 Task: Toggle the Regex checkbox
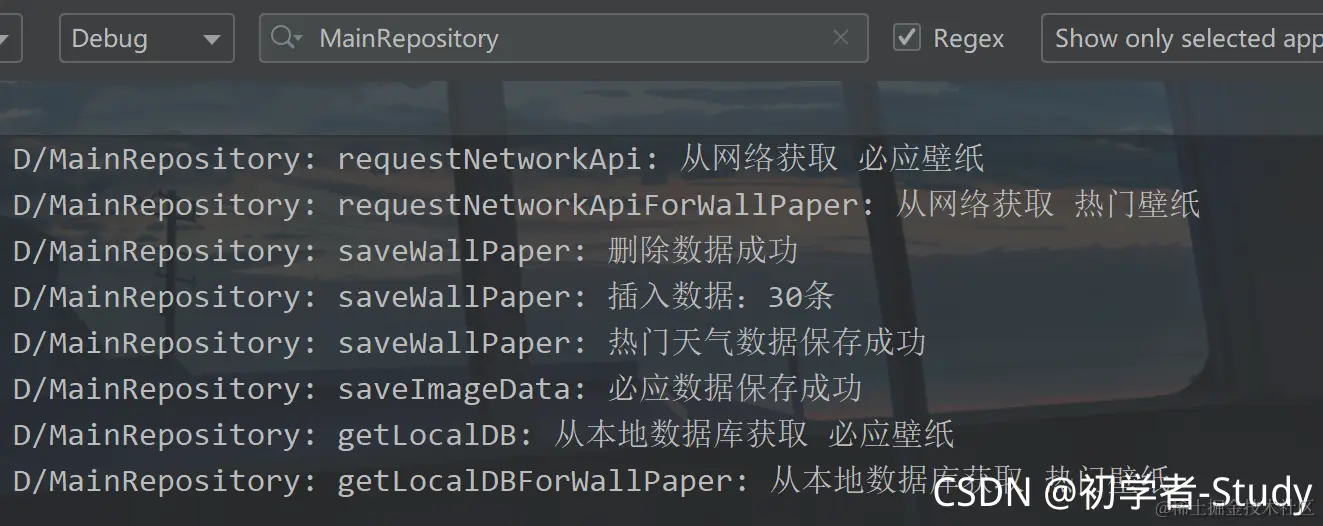pos(907,38)
